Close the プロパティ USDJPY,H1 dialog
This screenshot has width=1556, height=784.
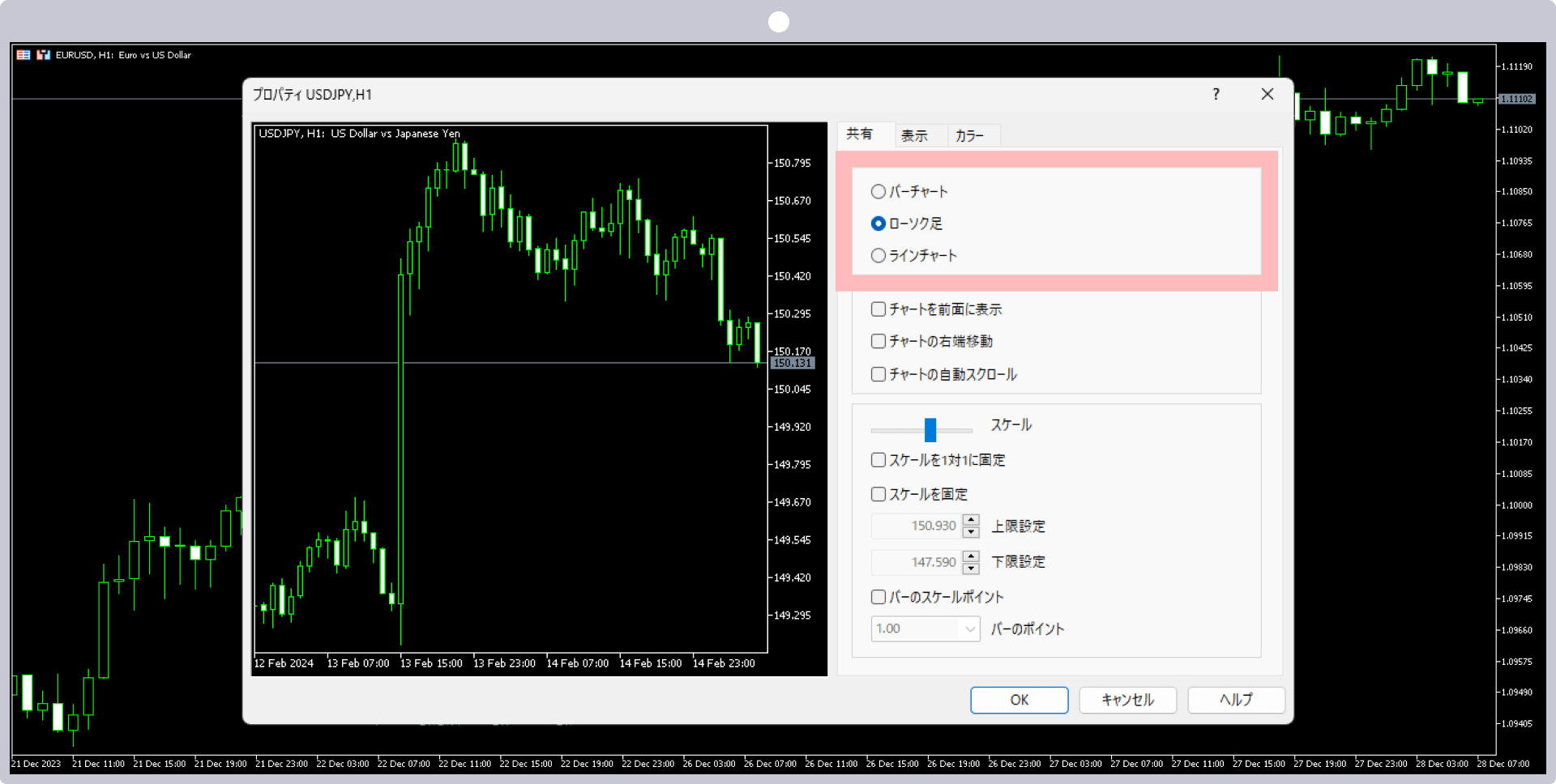pyautogui.click(x=1267, y=94)
